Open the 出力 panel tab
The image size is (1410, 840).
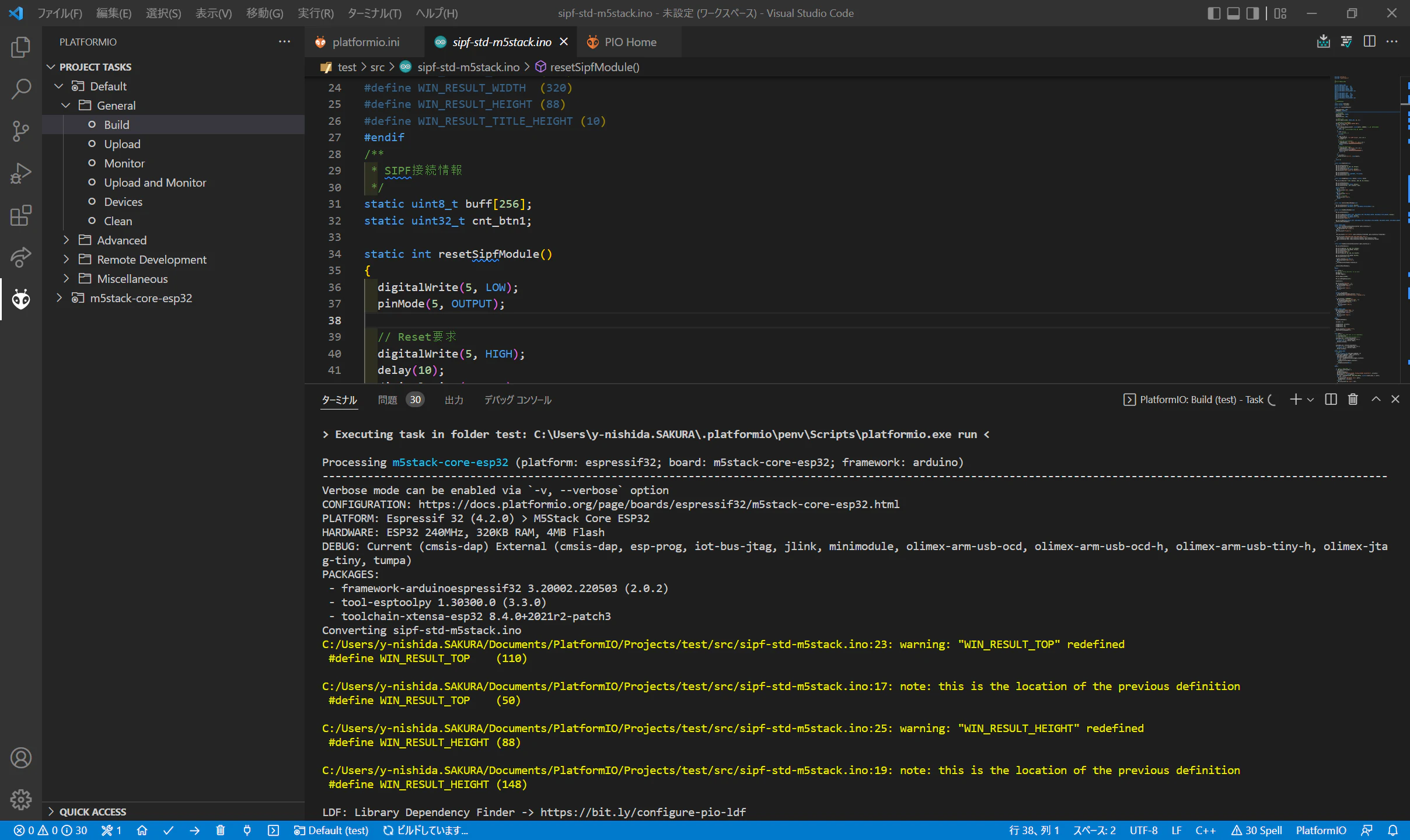(453, 400)
